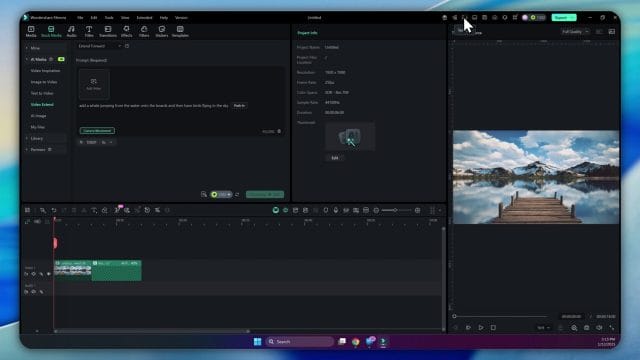Click the timeline layout grid icon
Viewport: 640px width, 360px height.
pos(27,210)
